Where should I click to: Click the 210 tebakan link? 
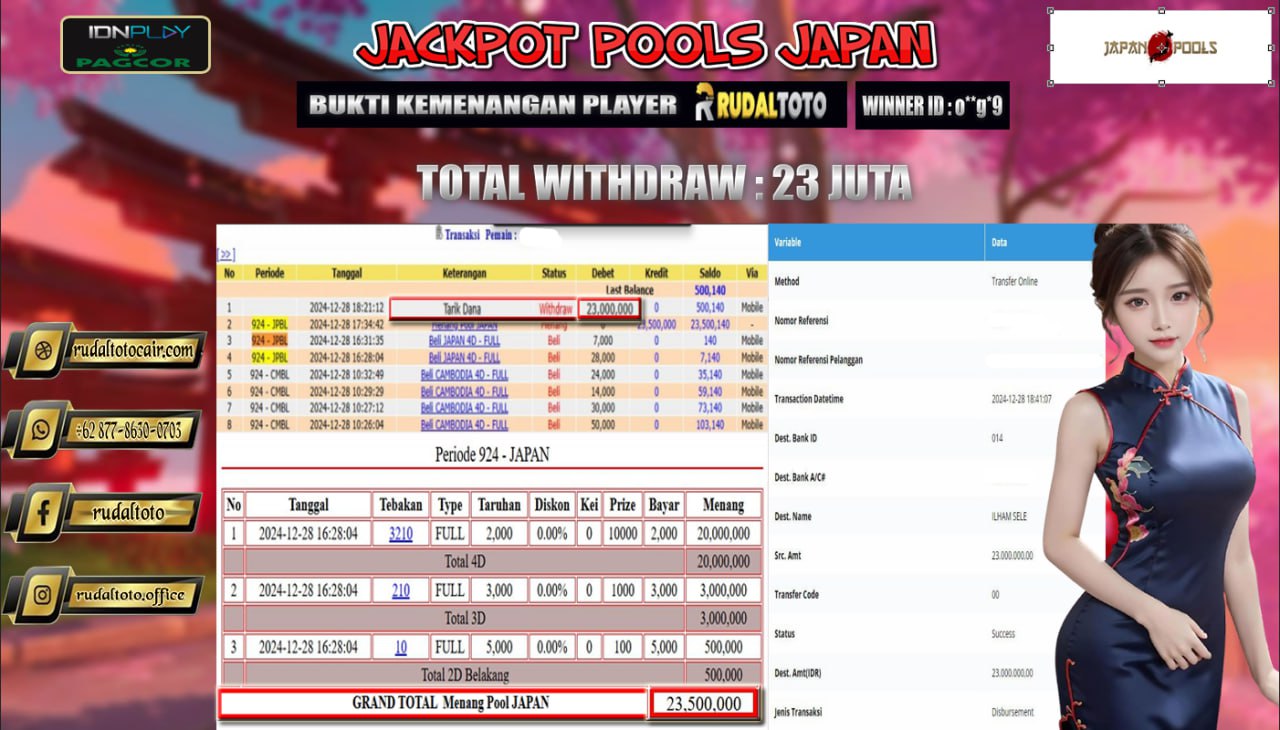pos(400,590)
